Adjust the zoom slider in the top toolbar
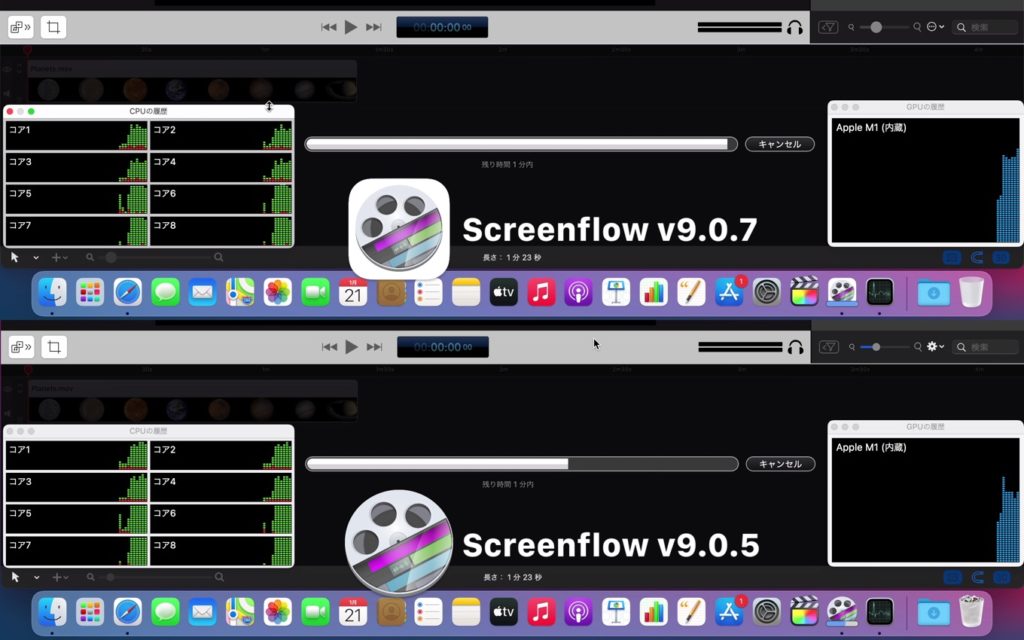1024x640 pixels. pyautogui.click(x=874, y=26)
